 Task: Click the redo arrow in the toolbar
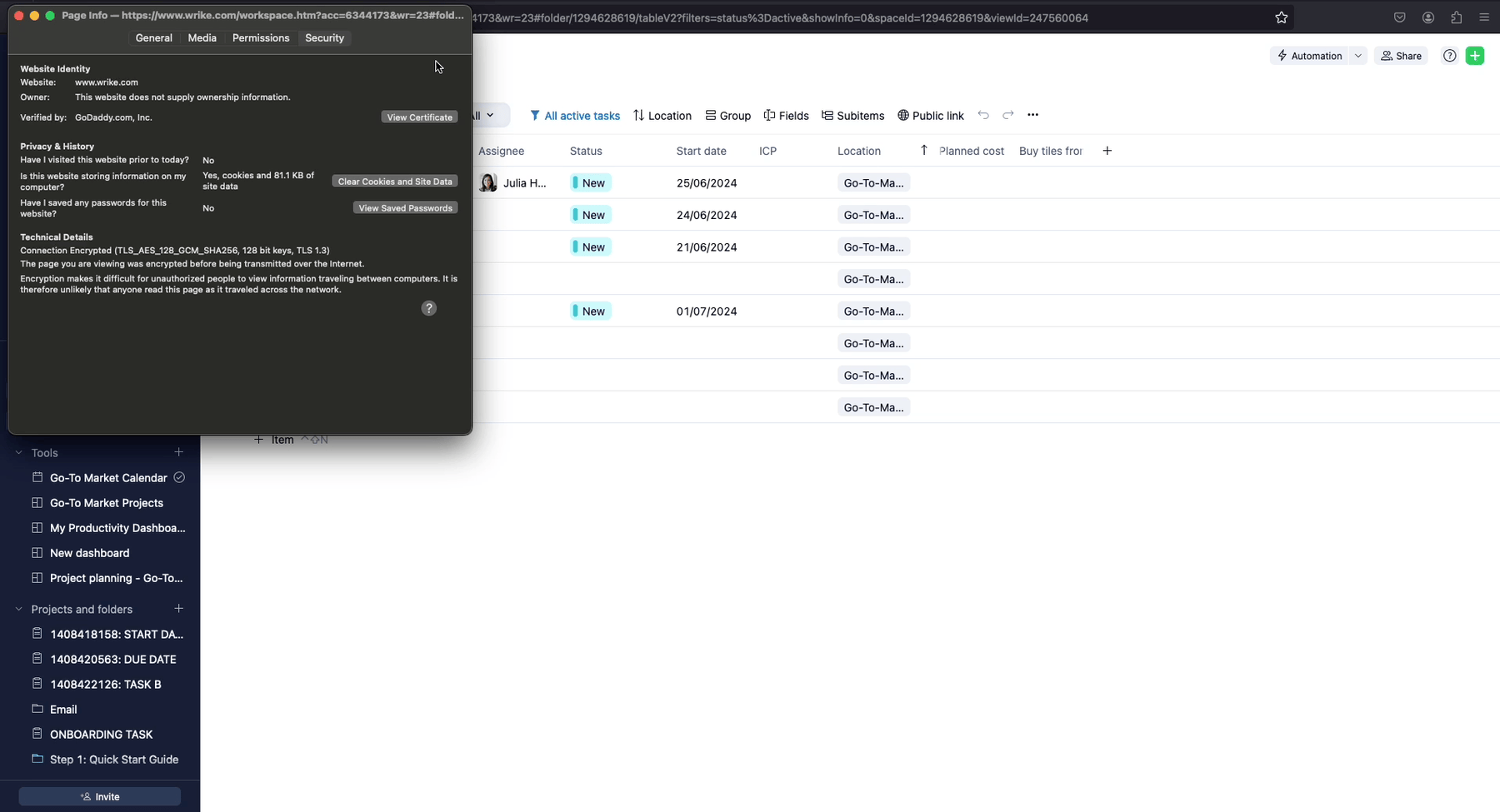click(1008, 115)
